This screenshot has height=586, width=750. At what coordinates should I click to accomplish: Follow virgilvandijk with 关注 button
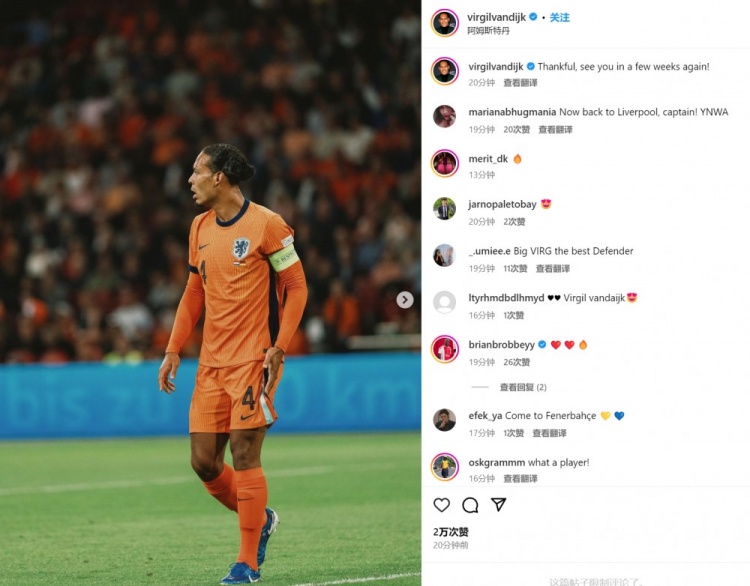point(559,17)
